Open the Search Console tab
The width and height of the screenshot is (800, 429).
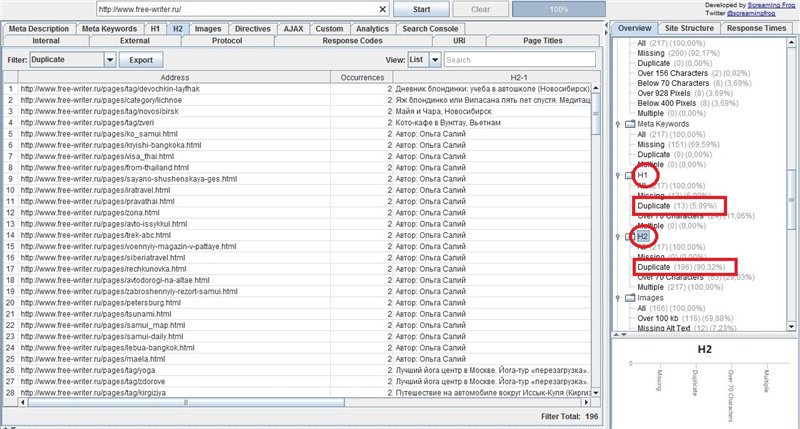point(430,29)
